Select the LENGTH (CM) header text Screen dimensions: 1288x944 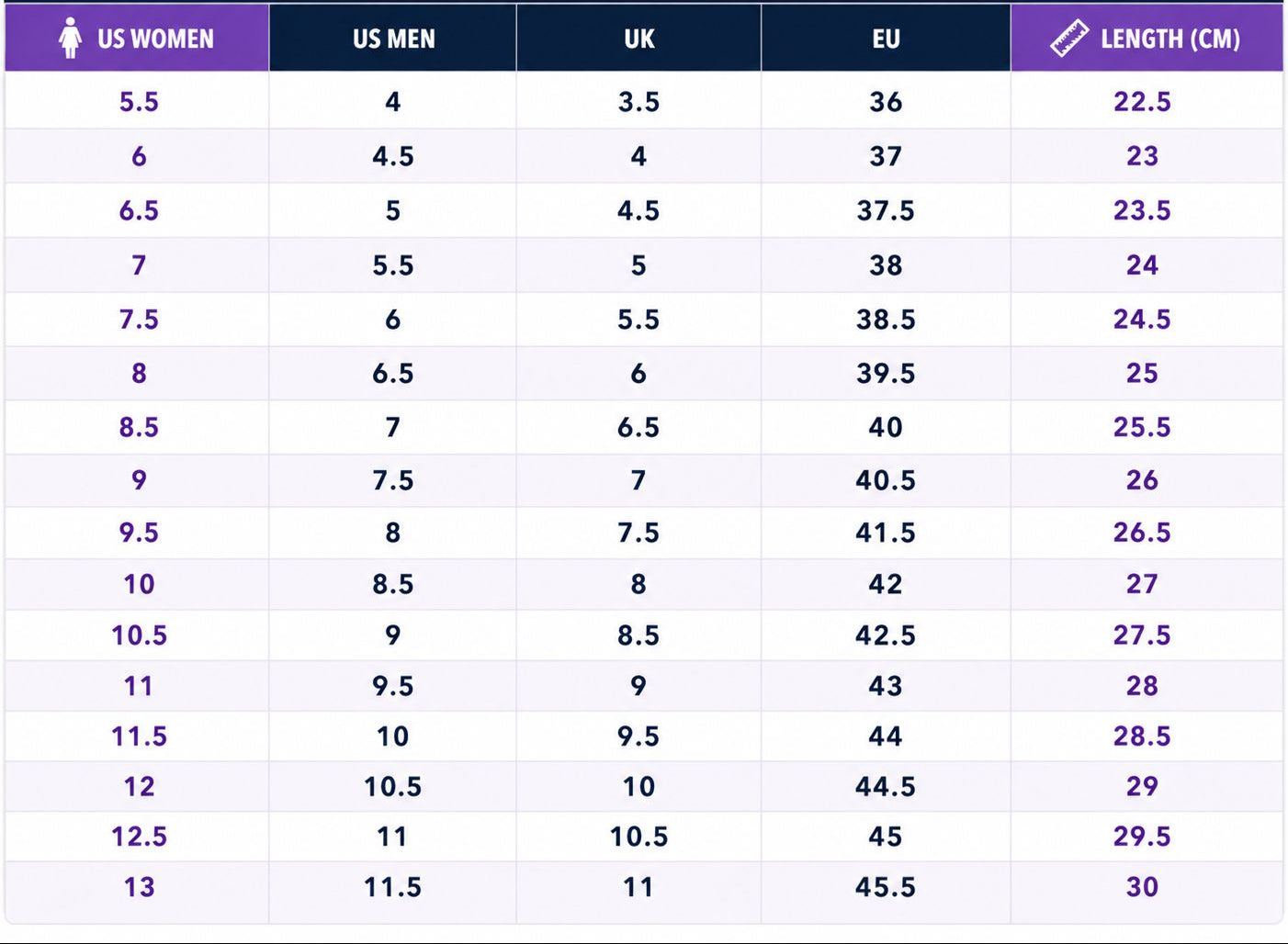[1170, 39]
